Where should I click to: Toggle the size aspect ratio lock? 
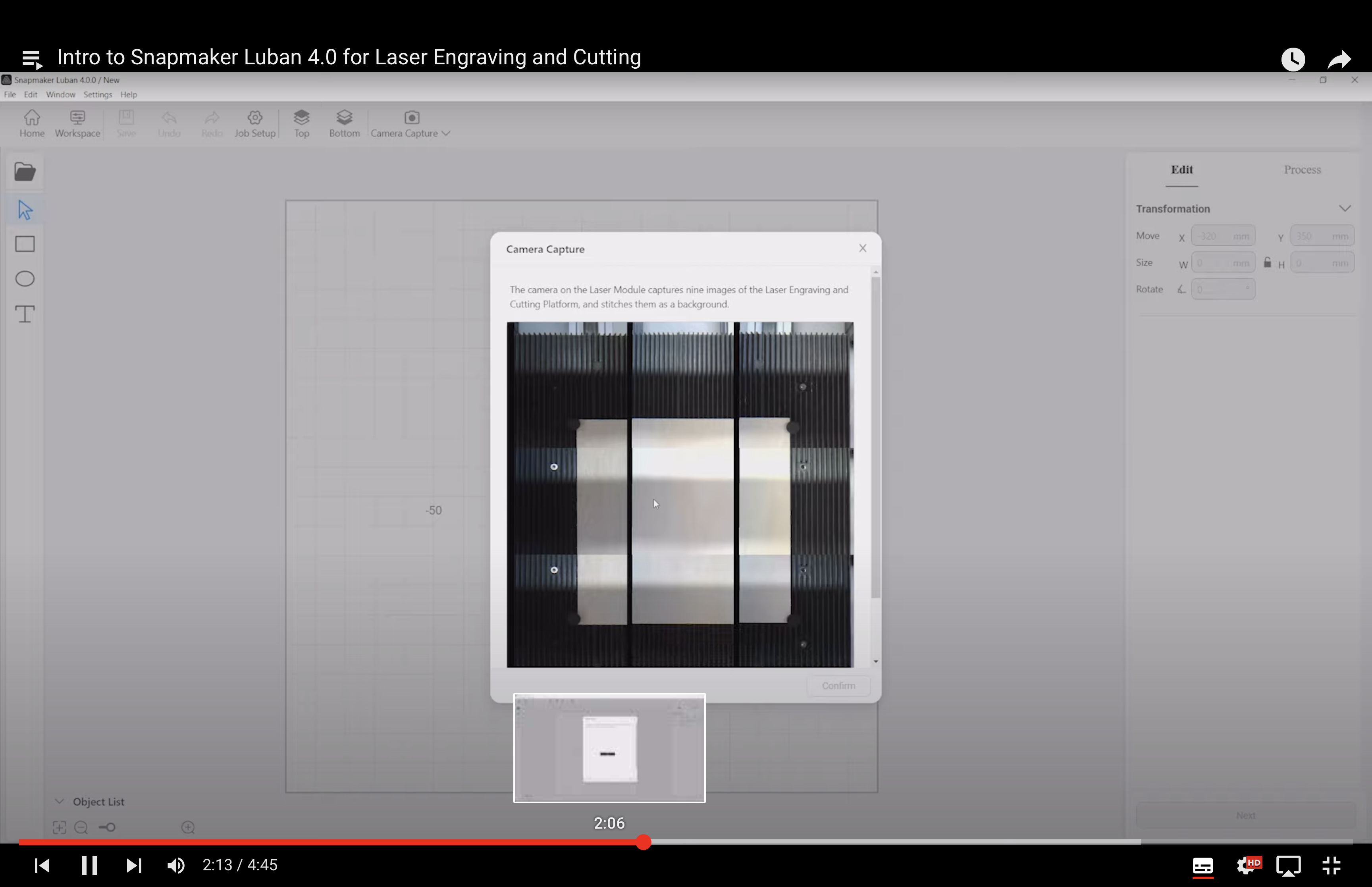click(x=1267, y=262)
